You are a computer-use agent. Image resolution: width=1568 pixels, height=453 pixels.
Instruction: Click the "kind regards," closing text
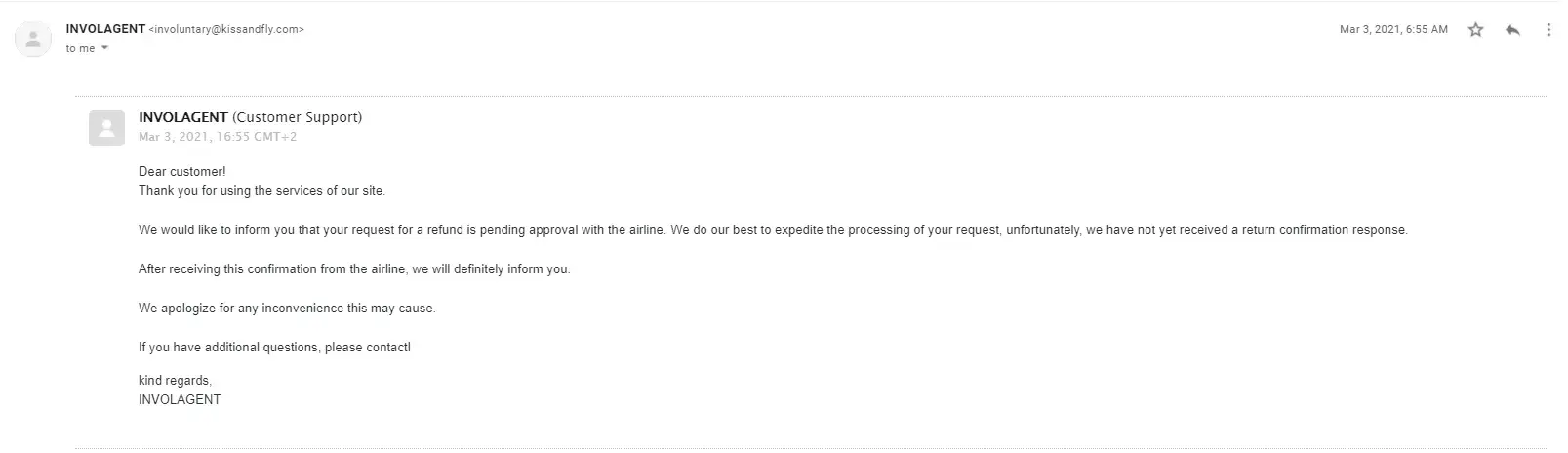[x=175, y=380]
